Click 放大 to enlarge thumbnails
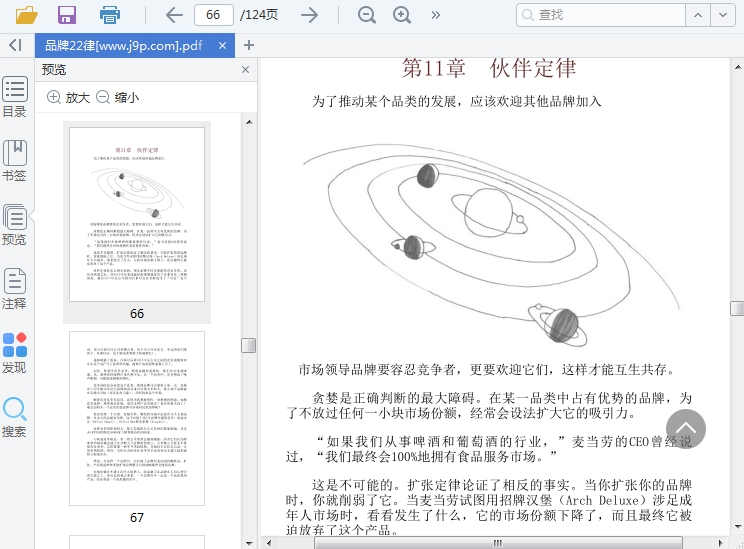744x549 pixels. 68,97
